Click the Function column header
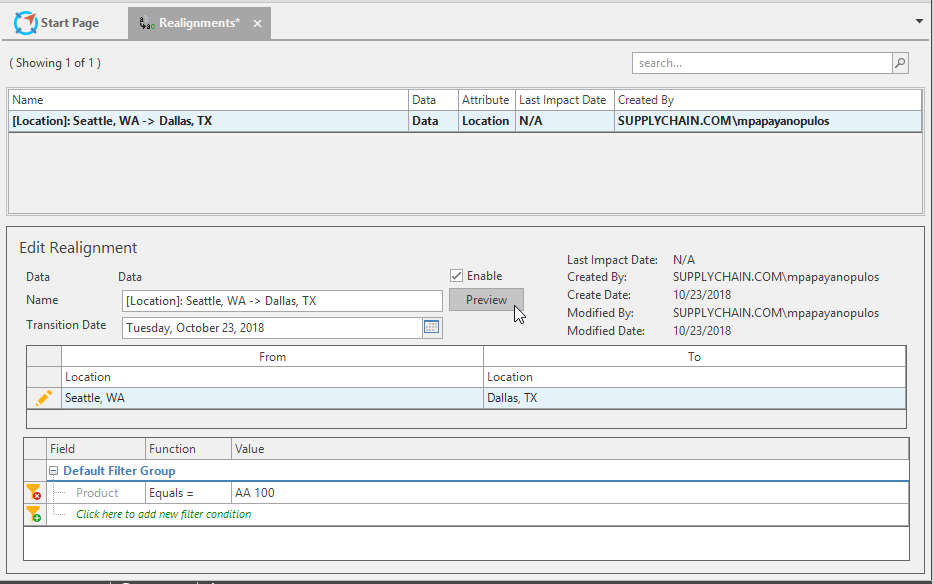Viewport: 934px width, 584px height. tap(188, 449)
